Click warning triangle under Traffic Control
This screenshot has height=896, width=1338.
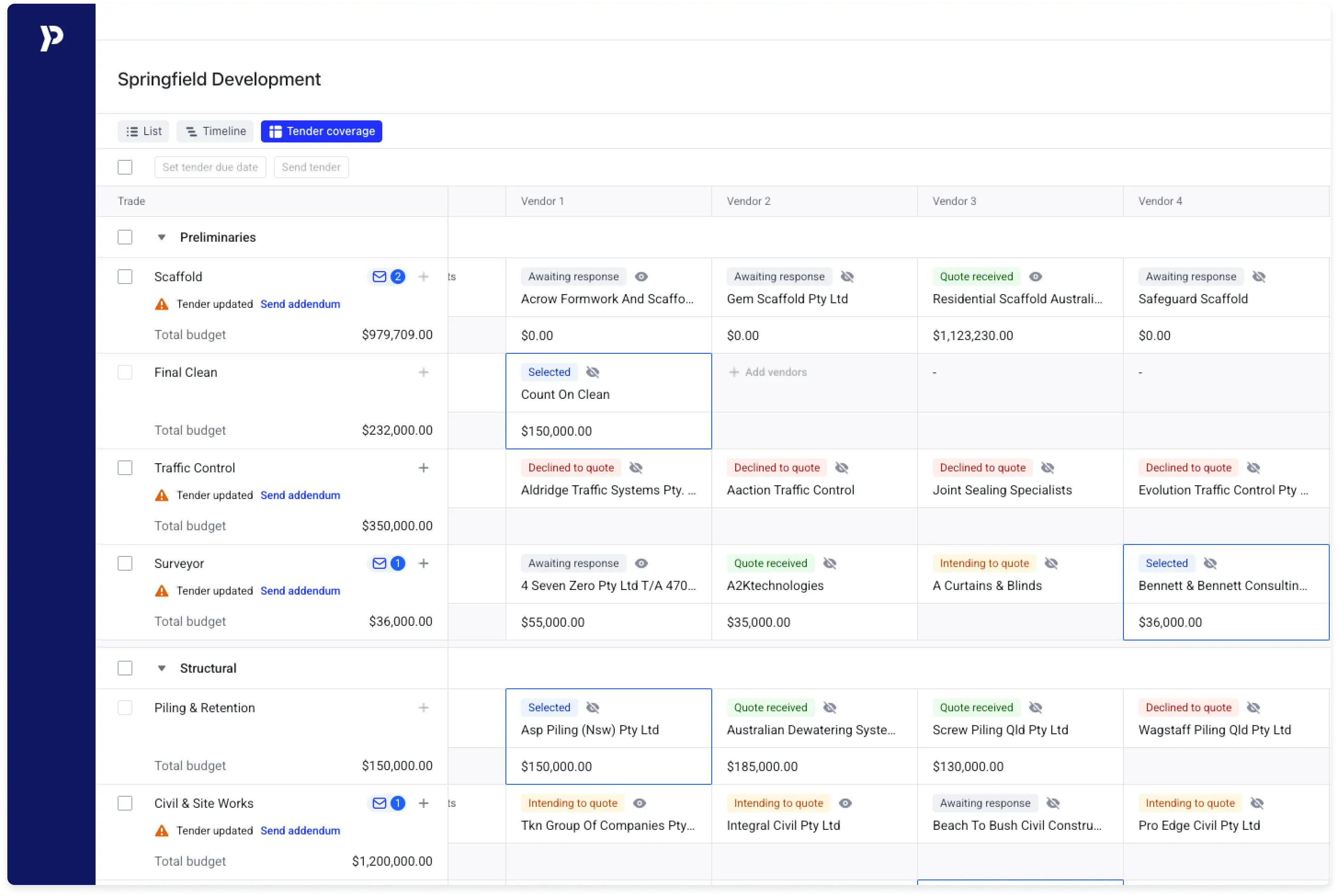[x=162, y=495]
